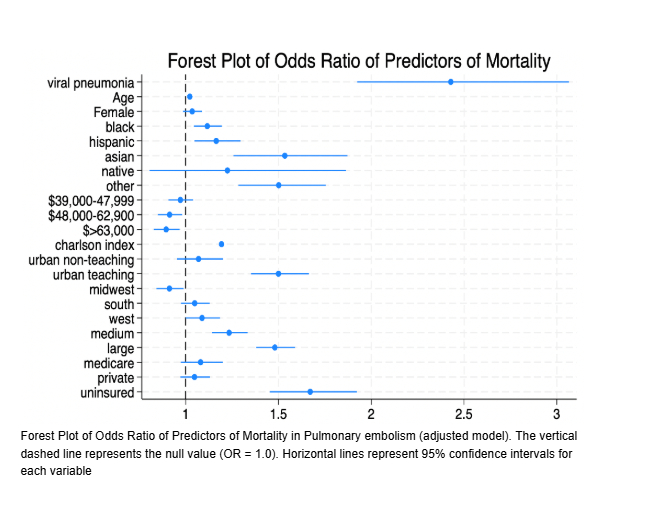Click the x-axis tick value 3
The width and height of the screenshot is (646, 506).
click(x=556, y=413)
